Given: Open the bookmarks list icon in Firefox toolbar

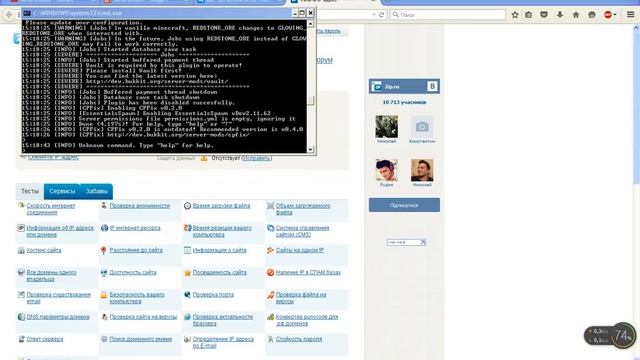Looking at the screenshot, I should (x=529, y=15).
